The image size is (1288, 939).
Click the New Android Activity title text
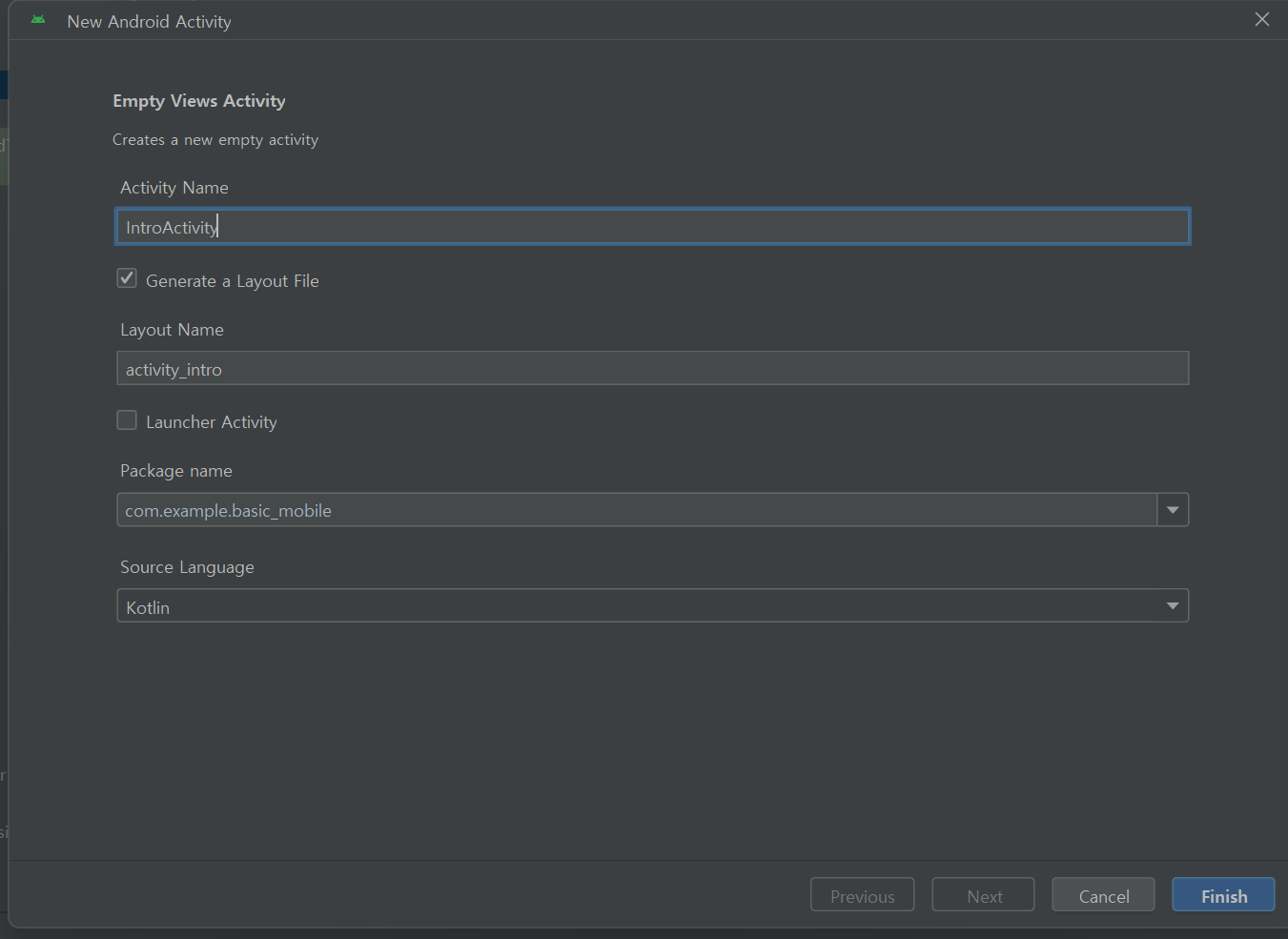(x=149, y=21)
